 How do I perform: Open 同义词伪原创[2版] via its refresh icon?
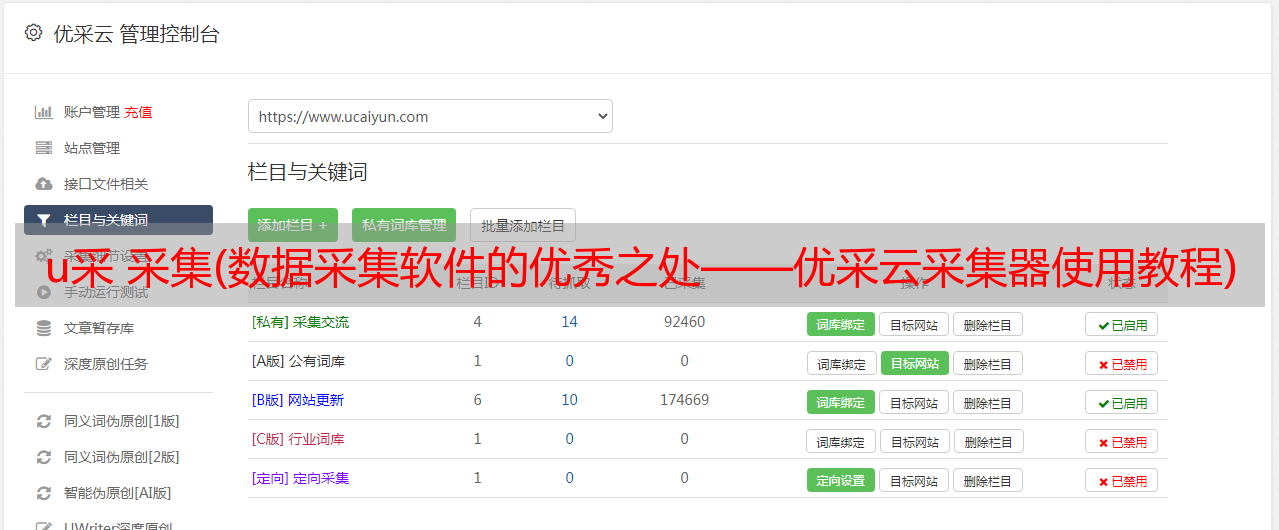coord(43,457)
